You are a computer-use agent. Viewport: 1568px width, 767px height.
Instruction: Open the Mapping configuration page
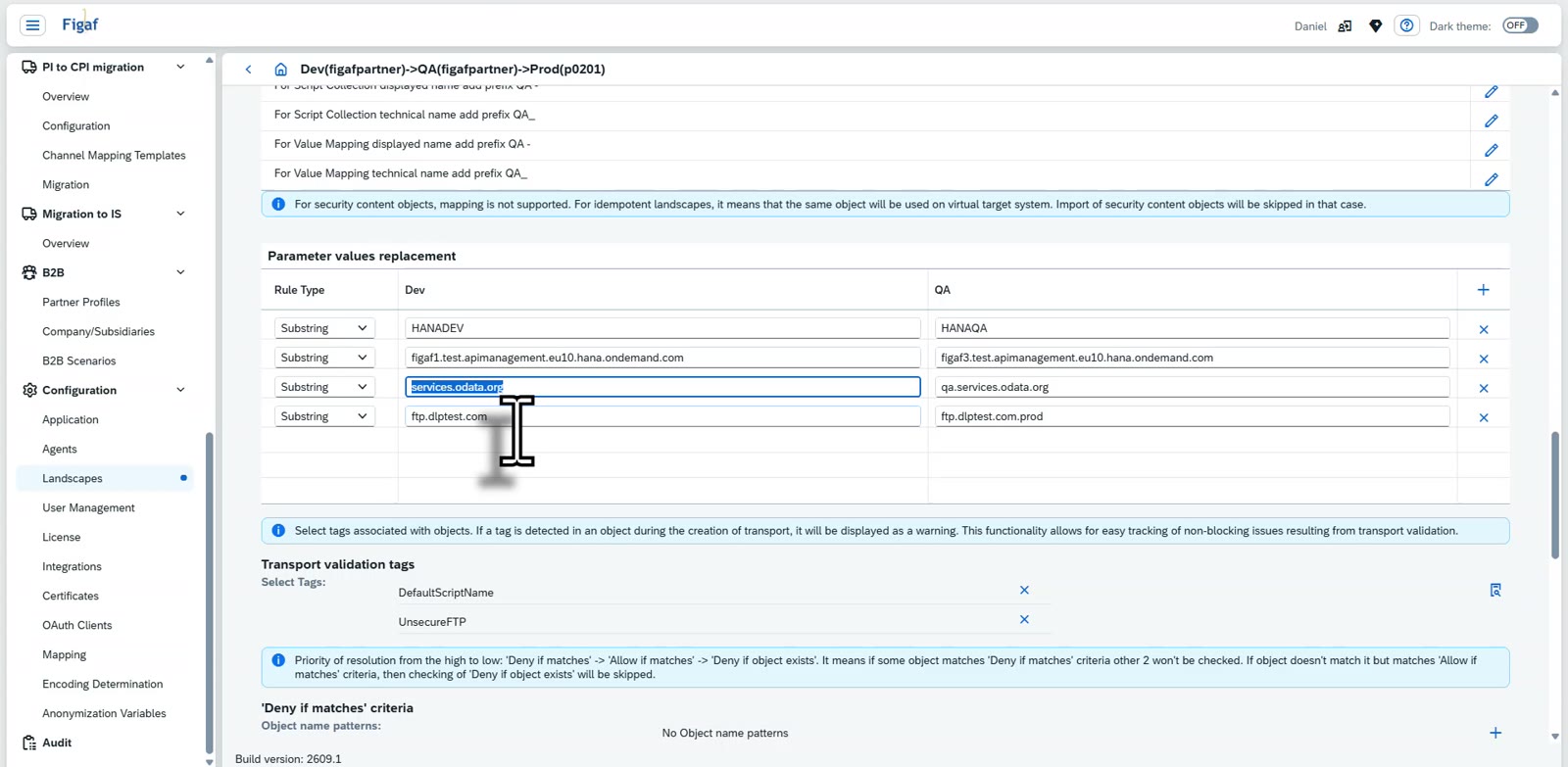[65, 655]
